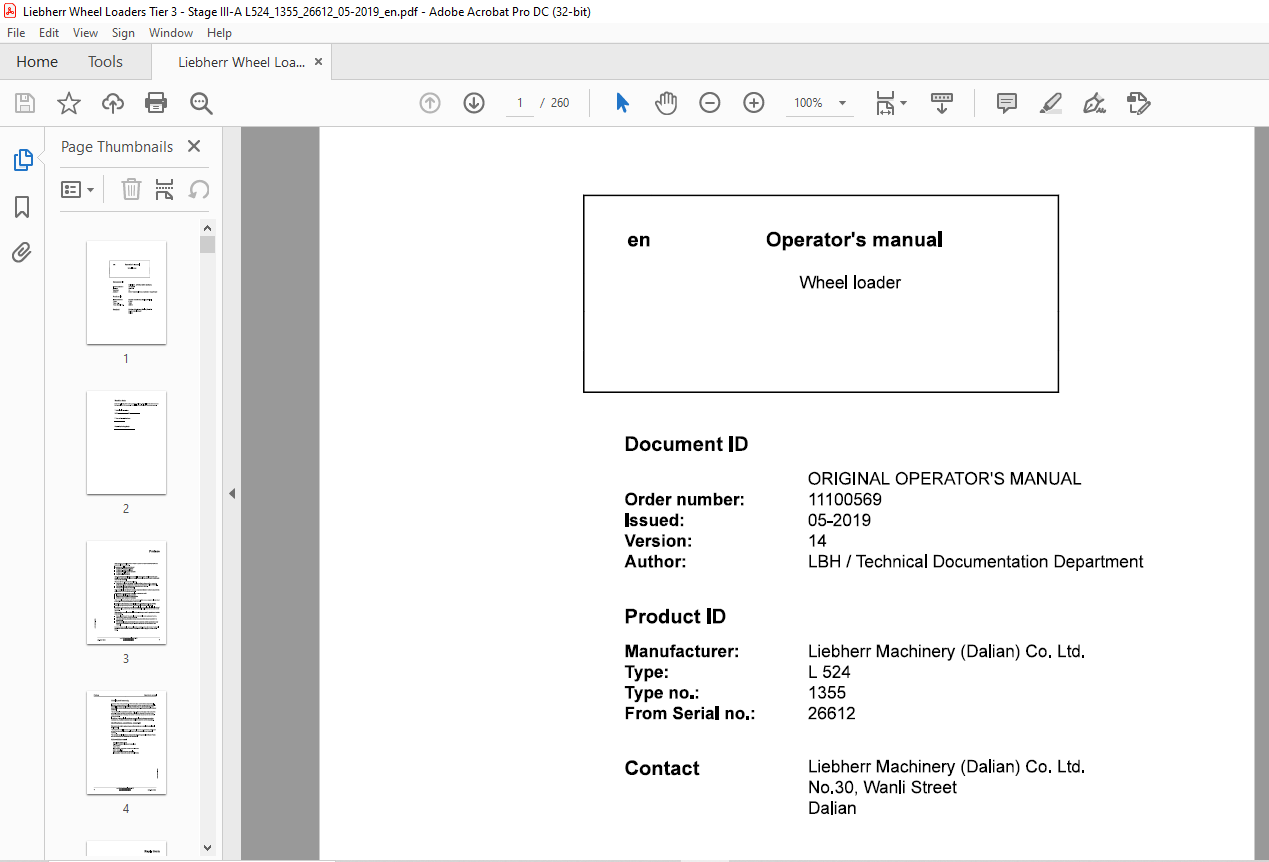Select page 1 thumbnail
The width and height of the screenshot is (1269, 862).
click(x=126, y=292)
